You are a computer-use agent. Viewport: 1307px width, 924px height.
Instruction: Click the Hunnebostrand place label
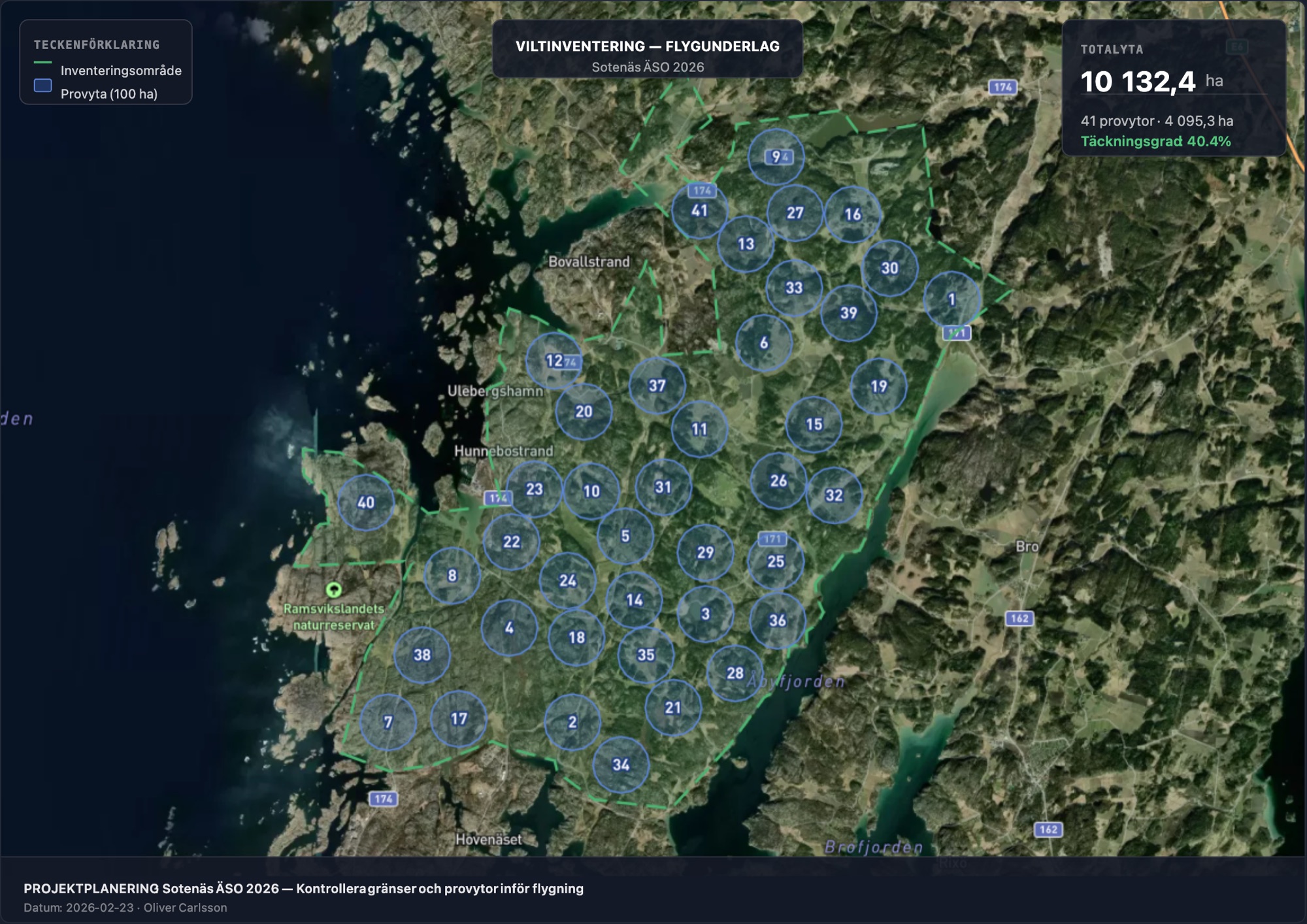click(x=503, y=451)
